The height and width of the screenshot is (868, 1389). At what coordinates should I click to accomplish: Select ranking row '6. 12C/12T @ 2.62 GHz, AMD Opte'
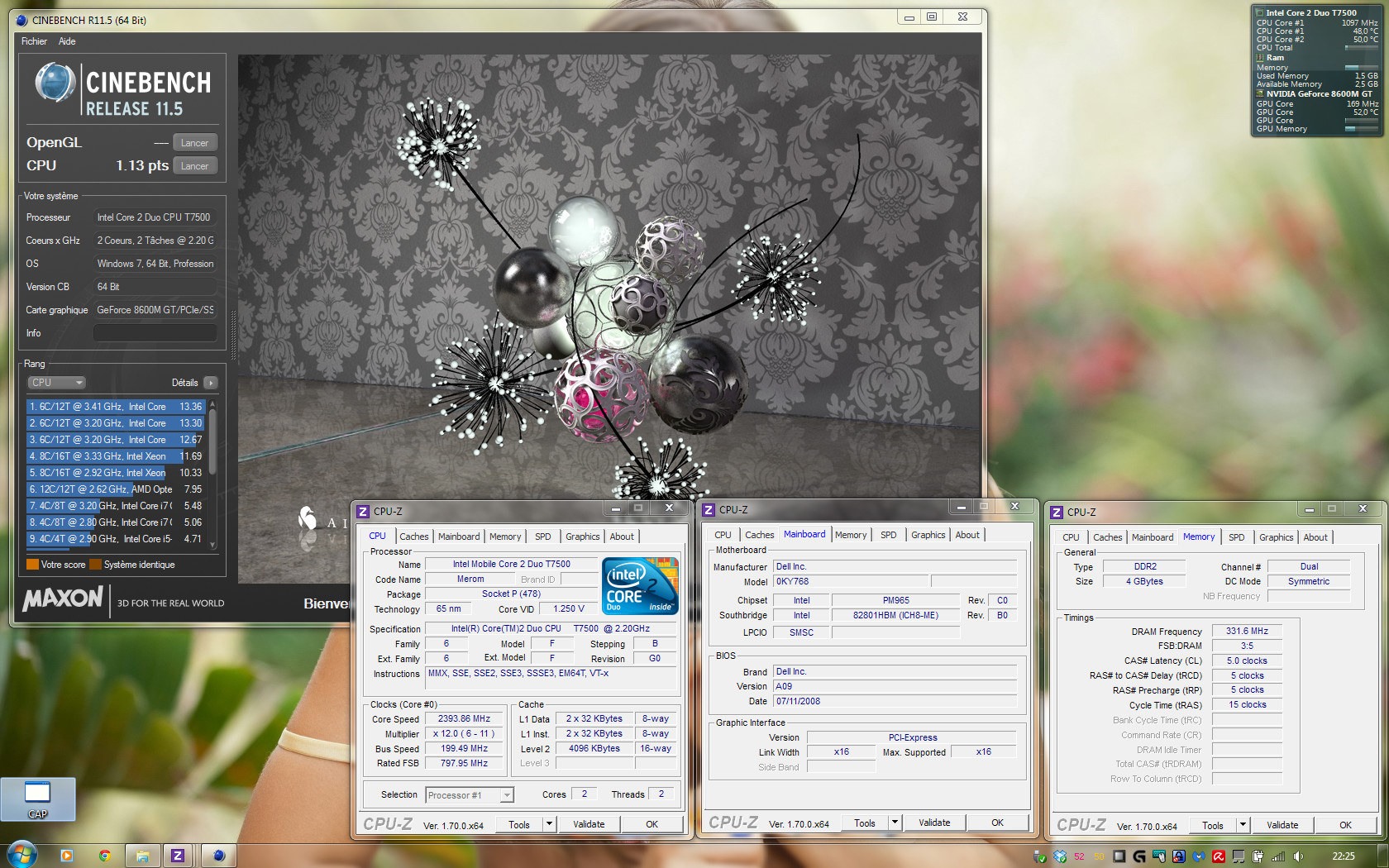pyautogui.click(x=116, y=489)
